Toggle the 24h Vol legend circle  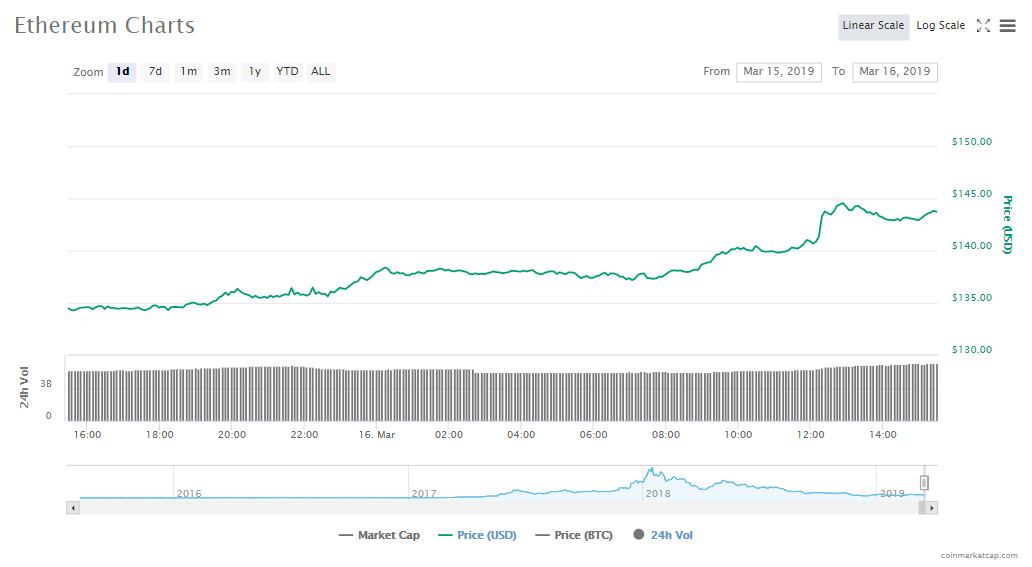click(x=639, y=535)
